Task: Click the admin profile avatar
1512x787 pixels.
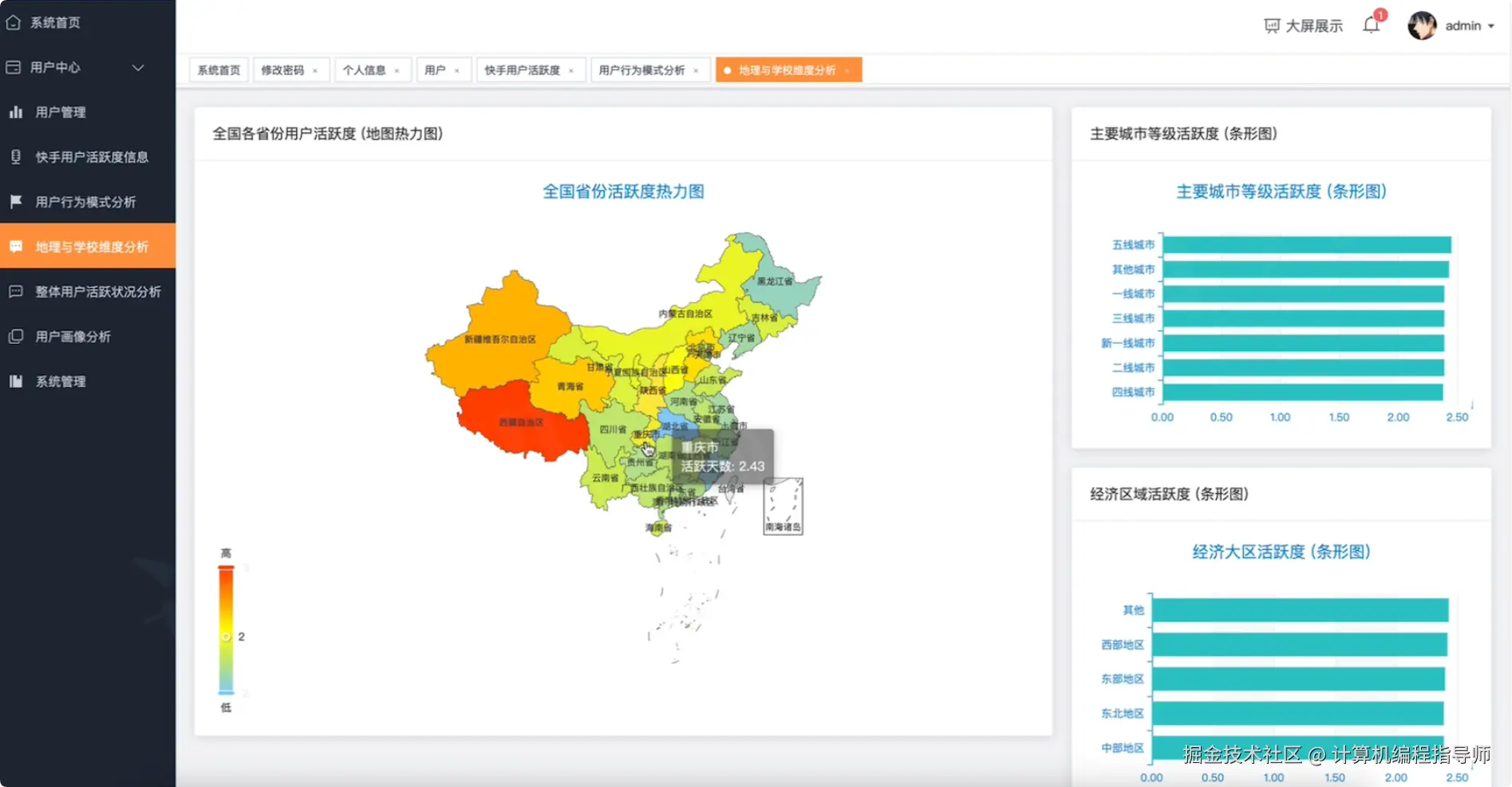Action: [x=1422, y=25]
